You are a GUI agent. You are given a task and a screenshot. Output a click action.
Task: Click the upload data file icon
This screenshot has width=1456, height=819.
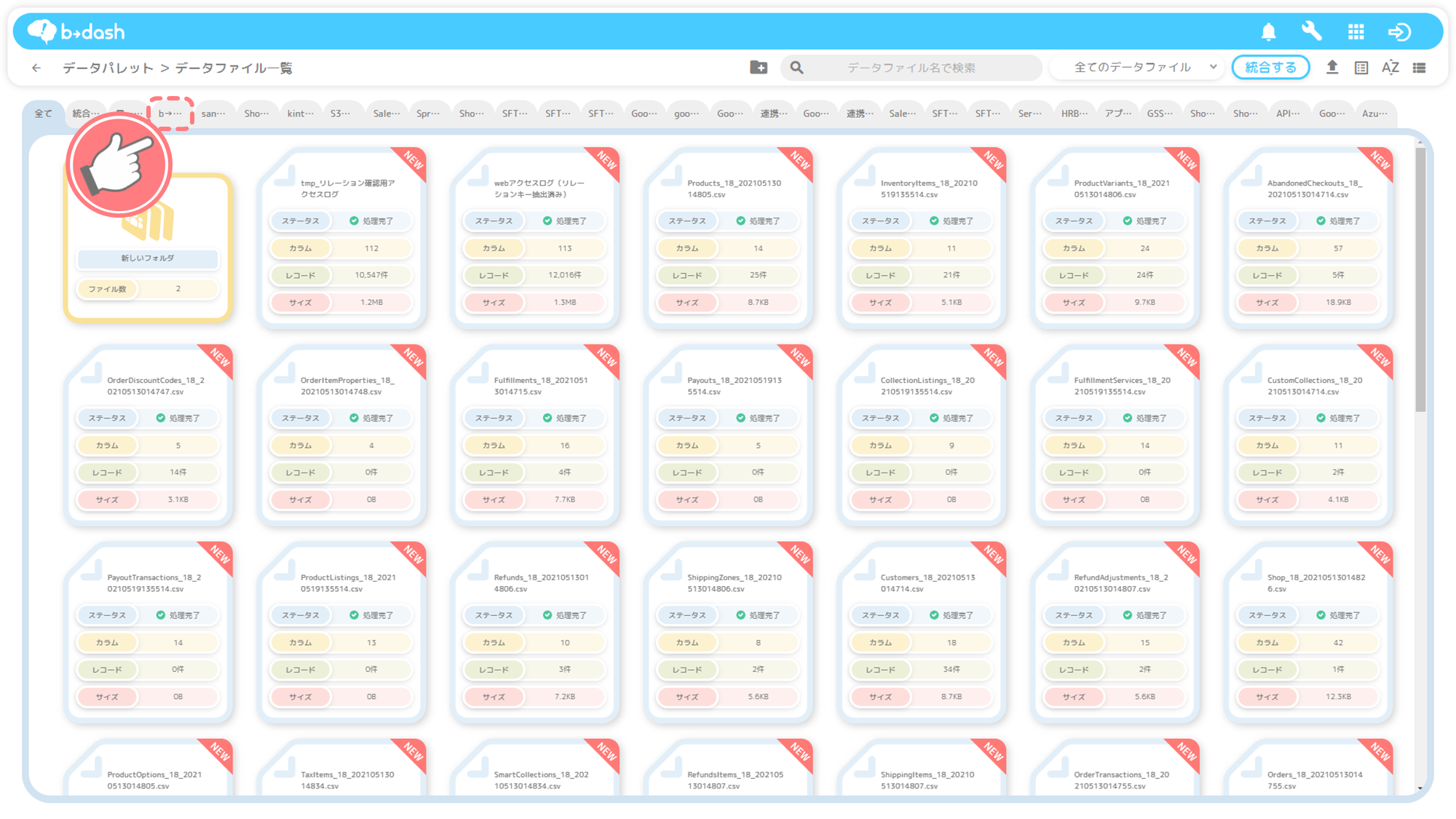tap(1332, 67)
